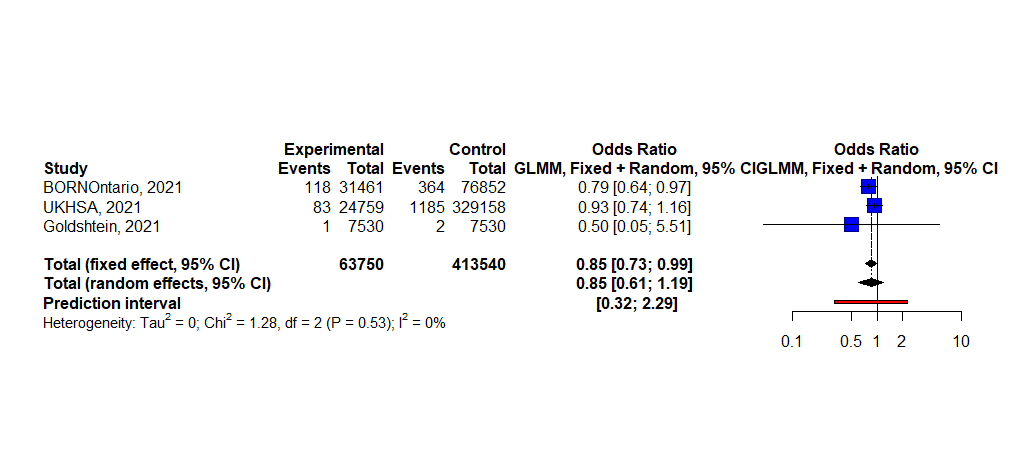Click the blue square for Goldshtein study
The height and width of the screenshot is (469, 1034).
click(x=851, y=225)
